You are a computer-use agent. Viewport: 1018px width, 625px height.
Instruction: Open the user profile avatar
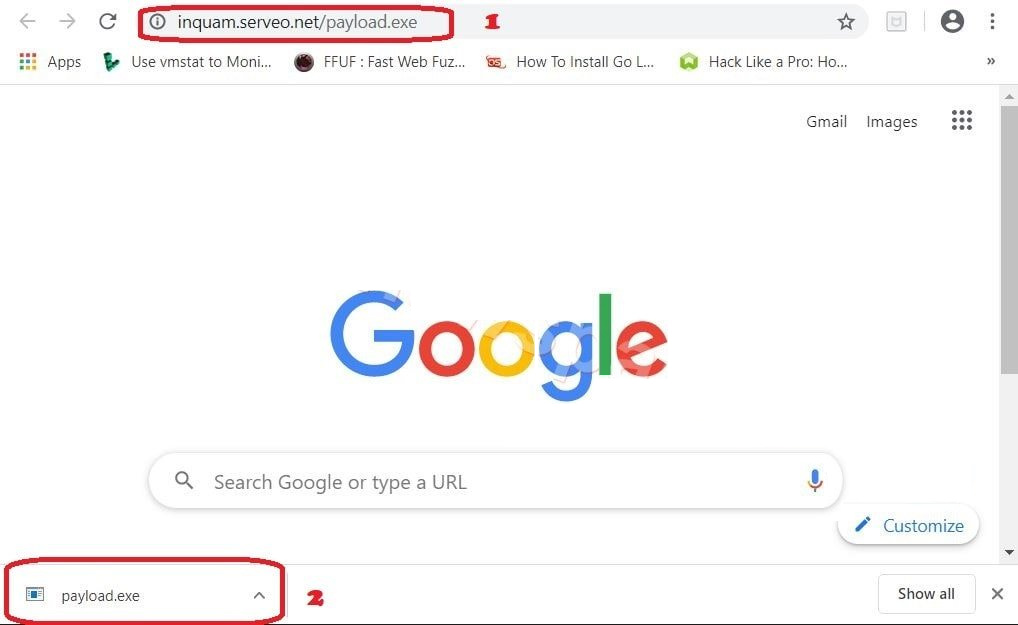pos(952,21)
